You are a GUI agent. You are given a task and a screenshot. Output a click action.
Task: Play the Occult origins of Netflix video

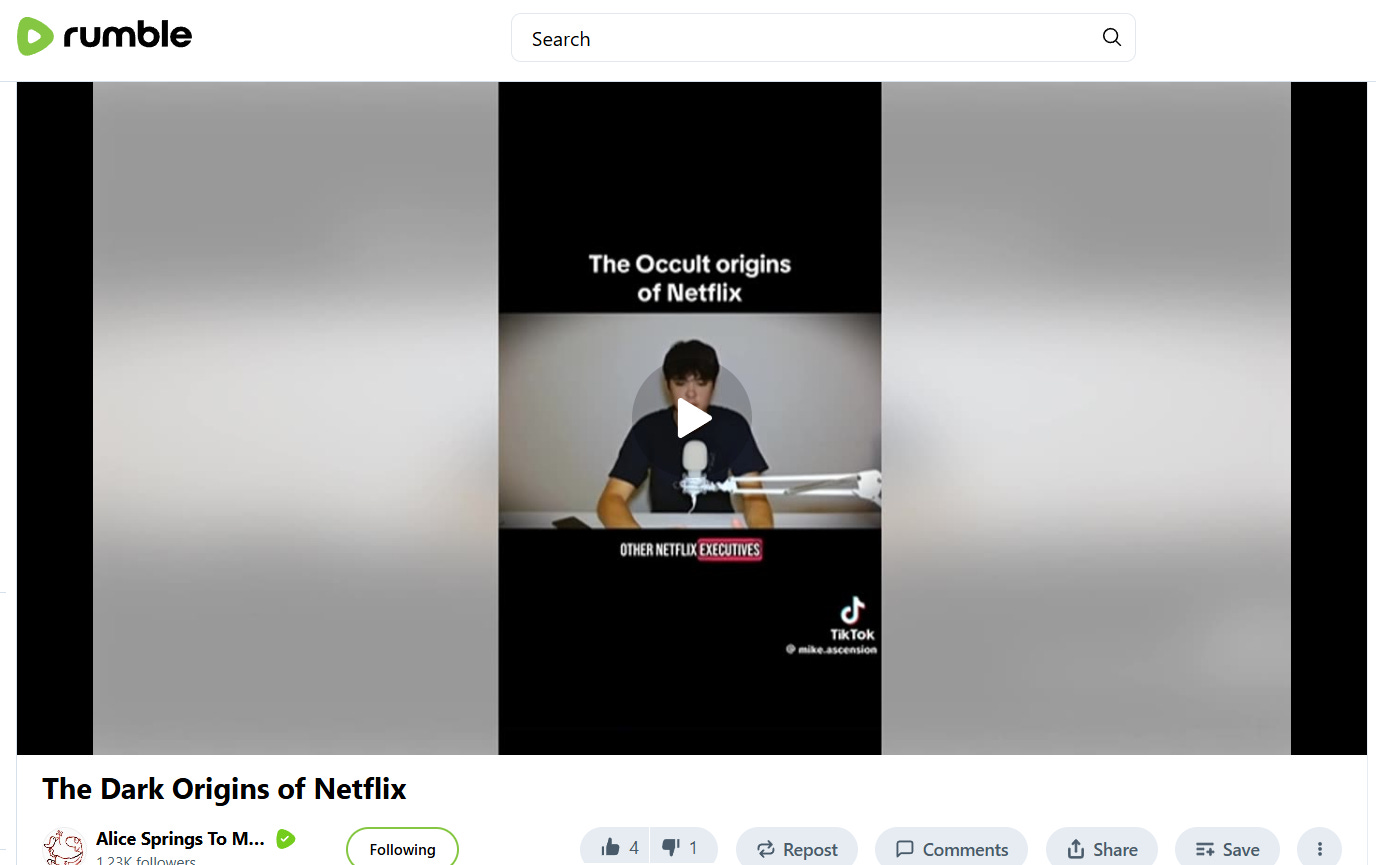pos(692,418)
